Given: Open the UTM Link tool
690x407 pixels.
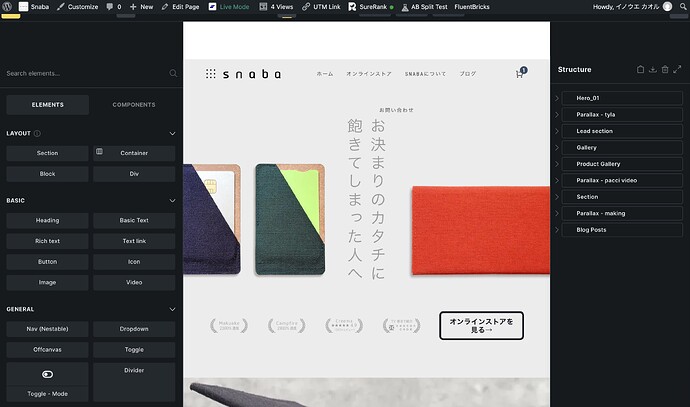Looking at the screenshot, I should pyautogui.click(x=321, y=7).
